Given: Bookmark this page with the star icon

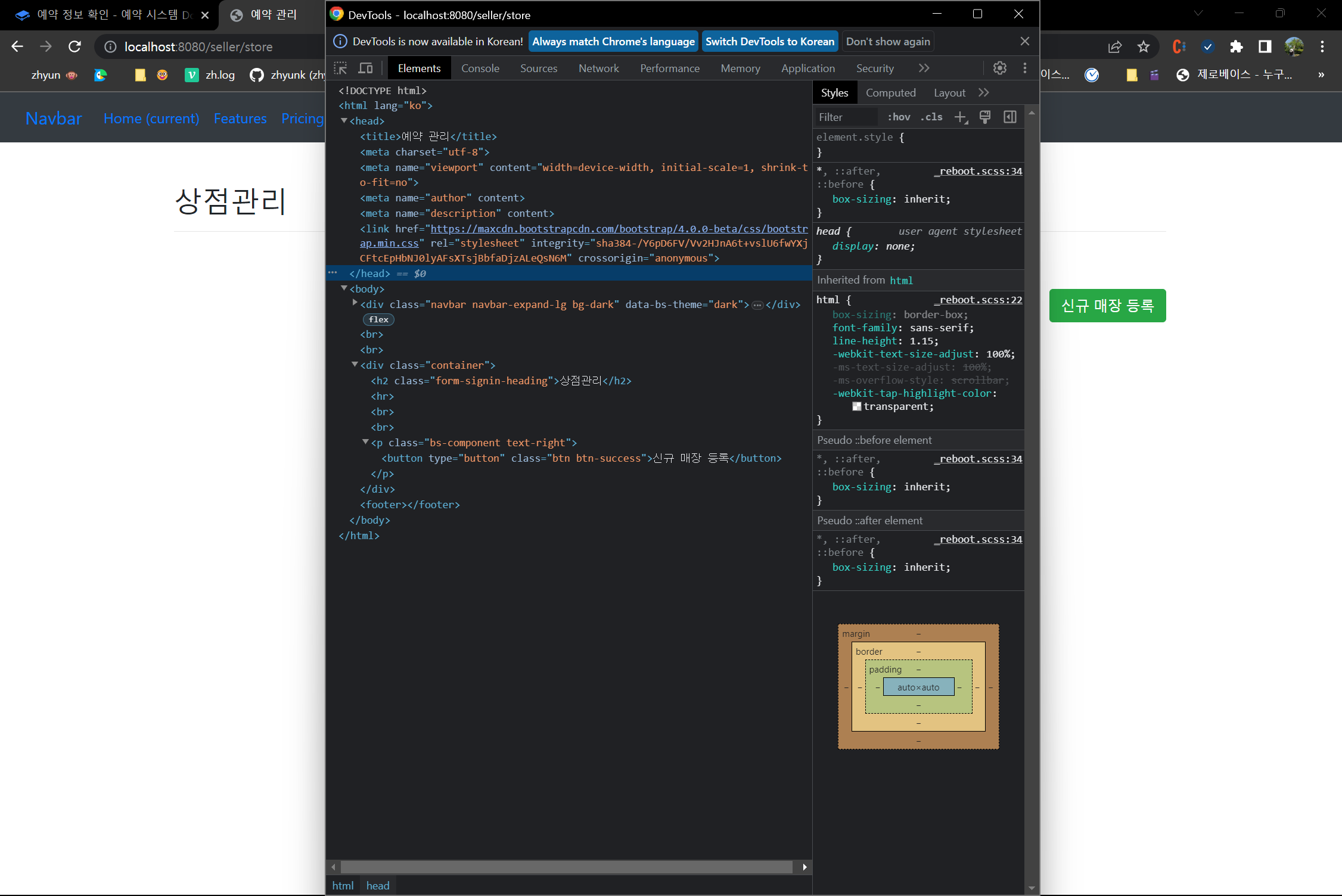Looking at the screenshot, I should click(x=1143, y=46).
